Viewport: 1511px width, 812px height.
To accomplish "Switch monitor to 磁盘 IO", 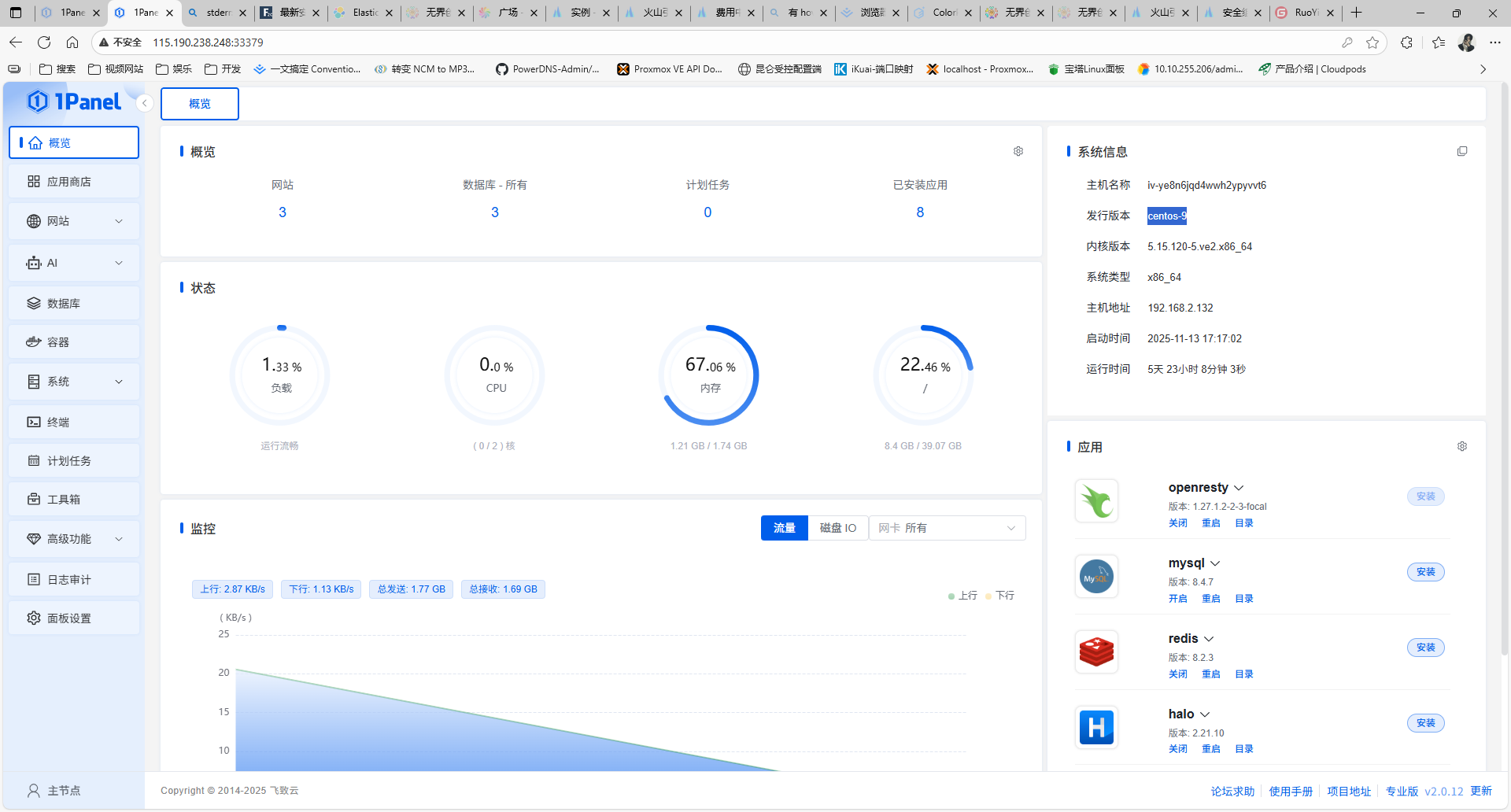I will pos(837,528).
